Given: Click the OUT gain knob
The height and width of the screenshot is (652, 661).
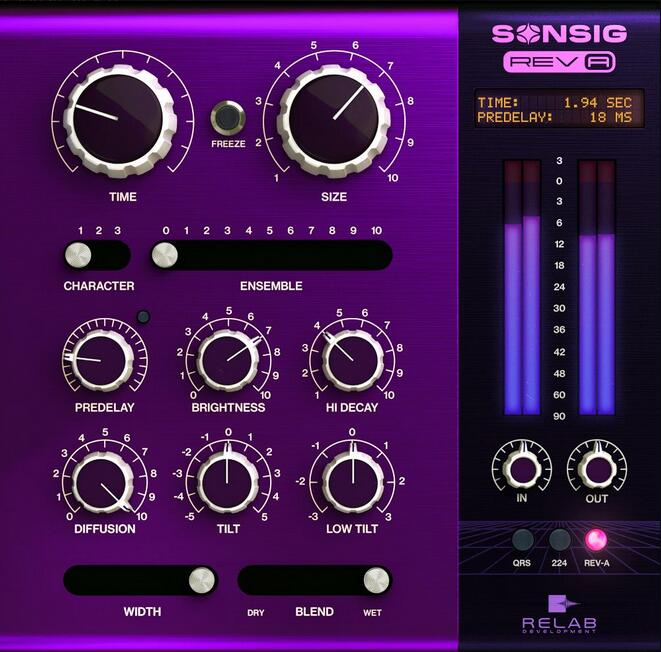Looking at the screenshot, I should (597, 469).
